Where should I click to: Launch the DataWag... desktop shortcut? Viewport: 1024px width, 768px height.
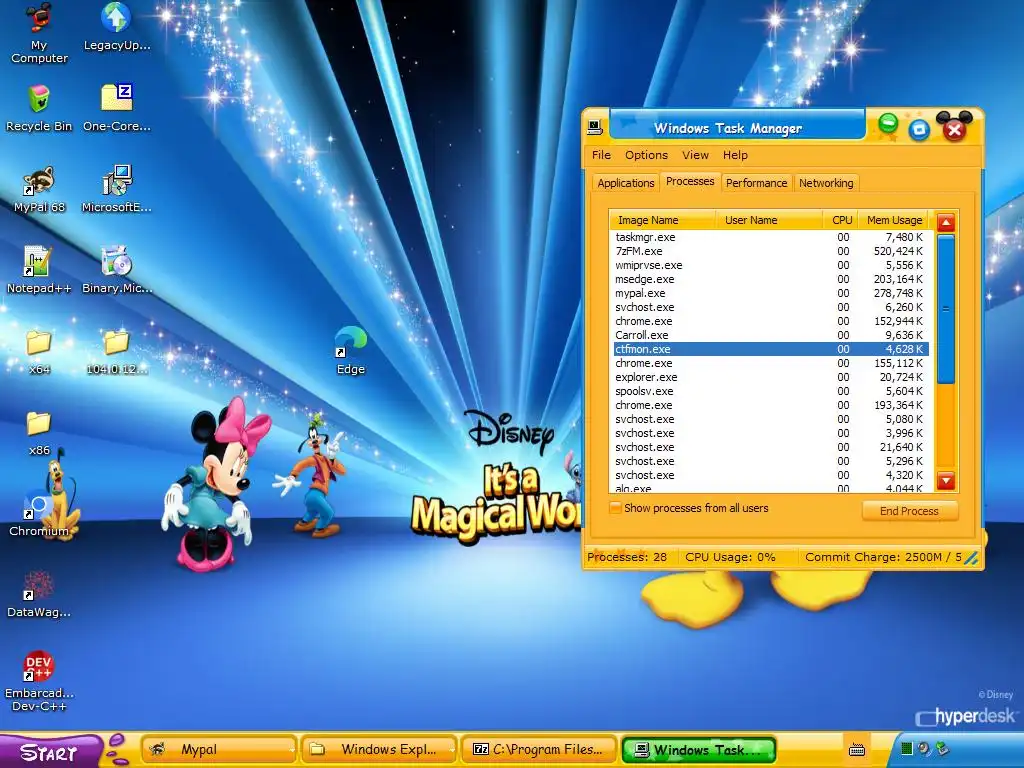tap(39, 595)
